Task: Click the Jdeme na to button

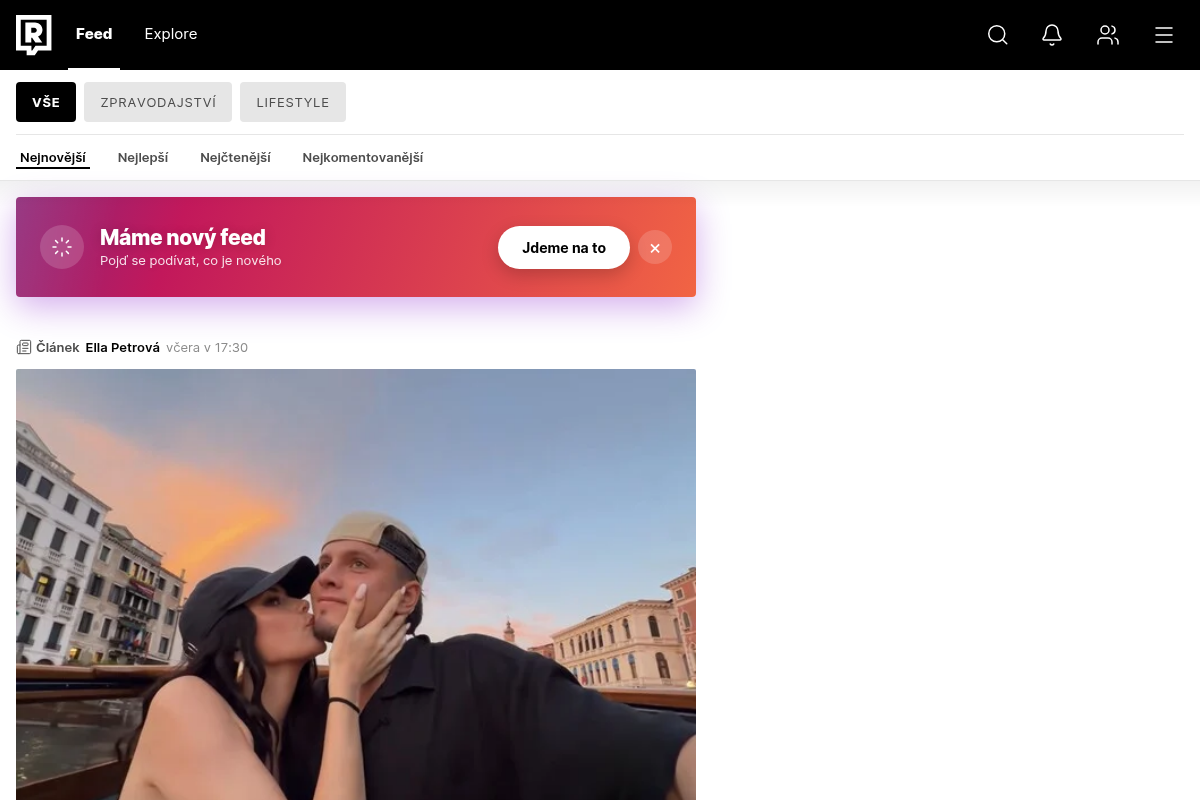Action: pos(564,248)
